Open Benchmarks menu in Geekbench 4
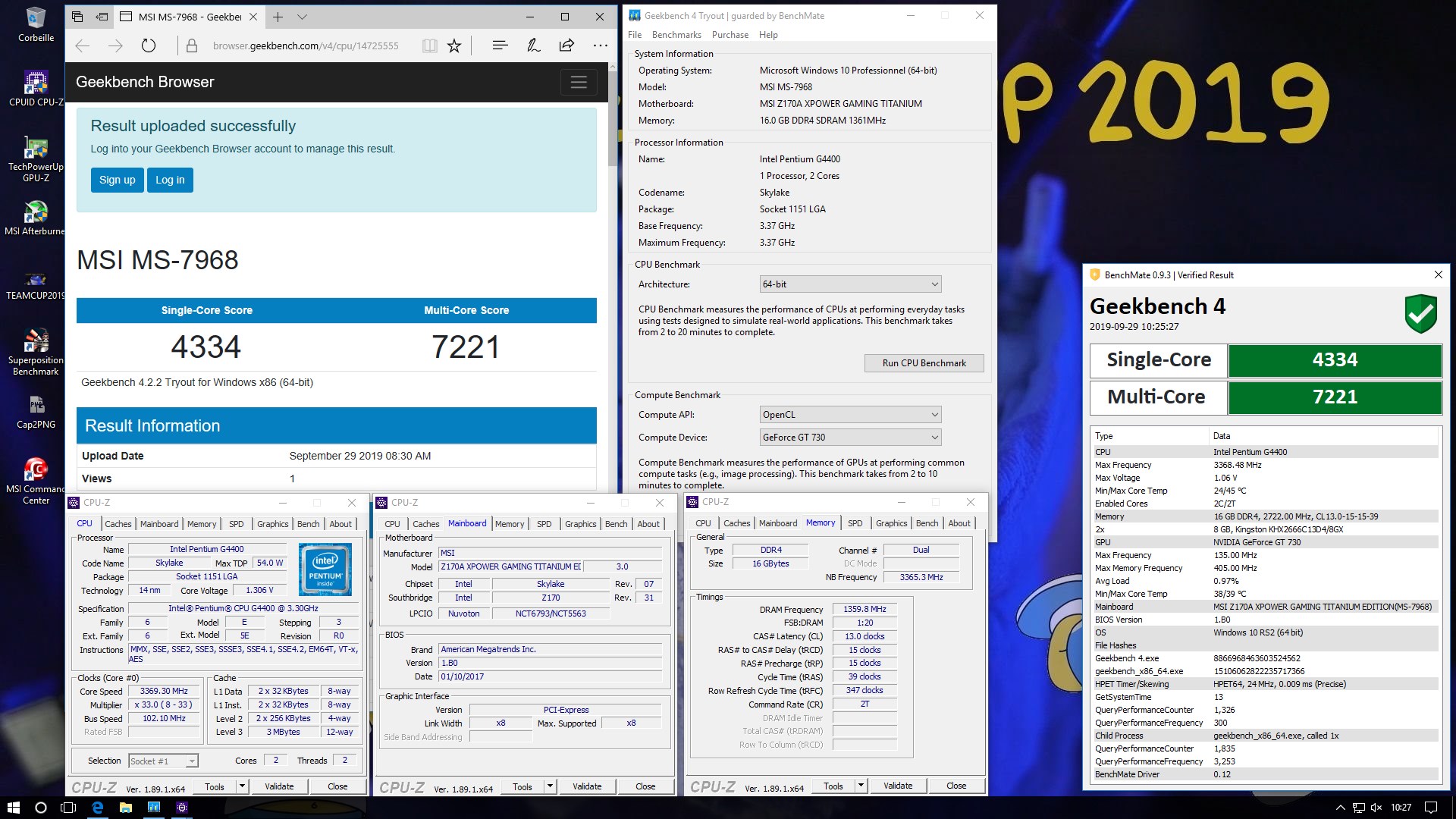Image resolution: width=1456 pixels, height=819 pixels. pyautogui.click(x=676, y=35)
